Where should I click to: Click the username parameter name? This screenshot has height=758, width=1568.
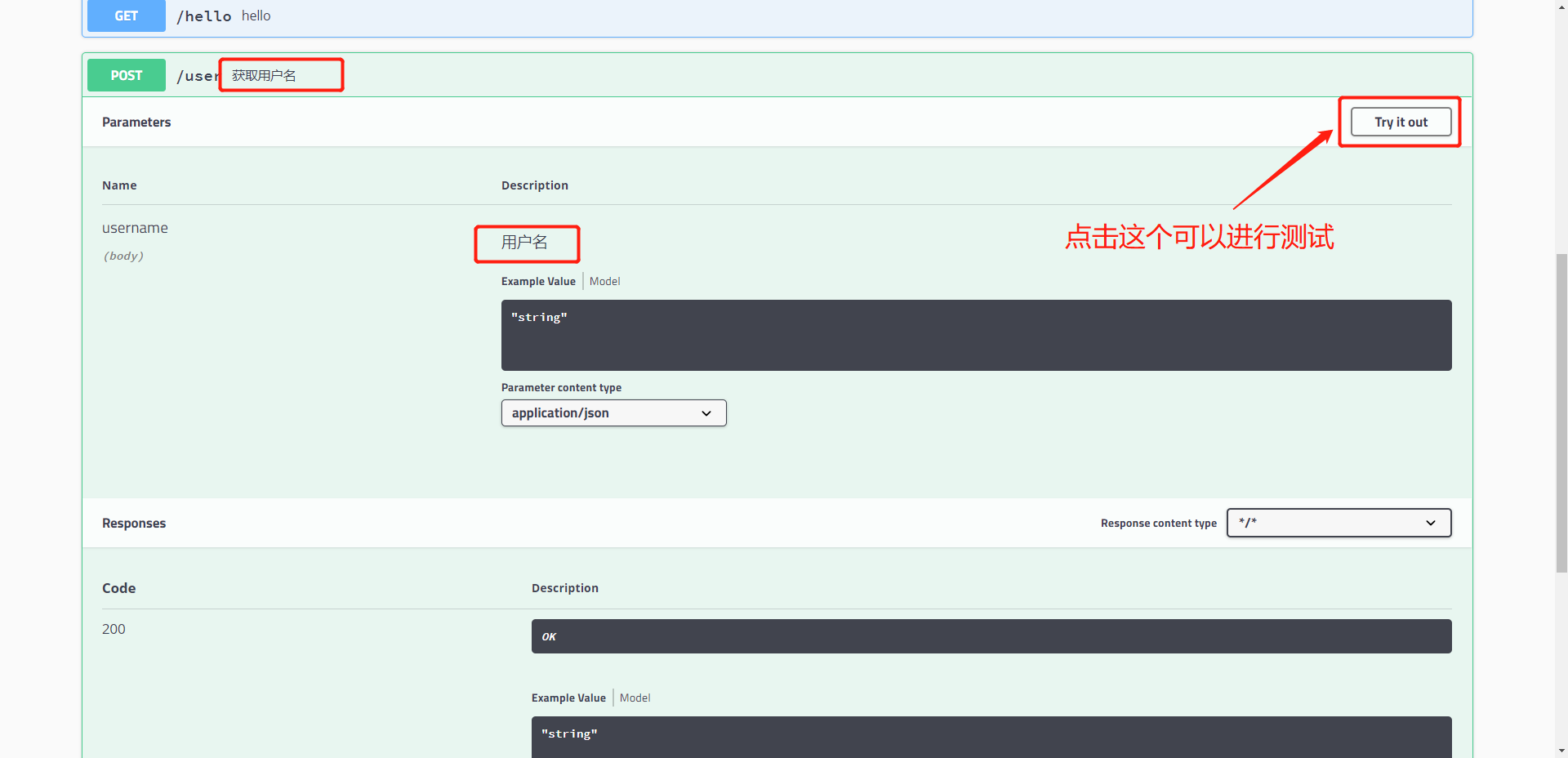(135, 228)
